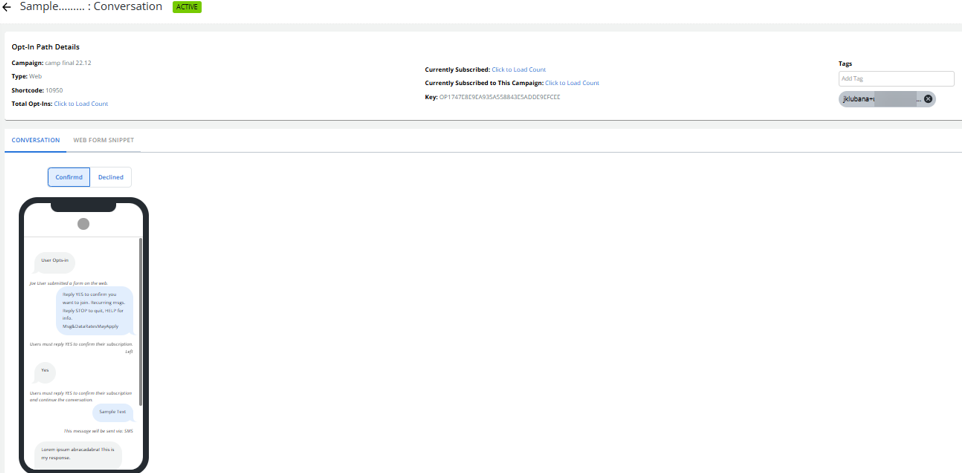Click the User Opts-In message bubble
Screen dimensions: 962x473
(x=55, y=260)
